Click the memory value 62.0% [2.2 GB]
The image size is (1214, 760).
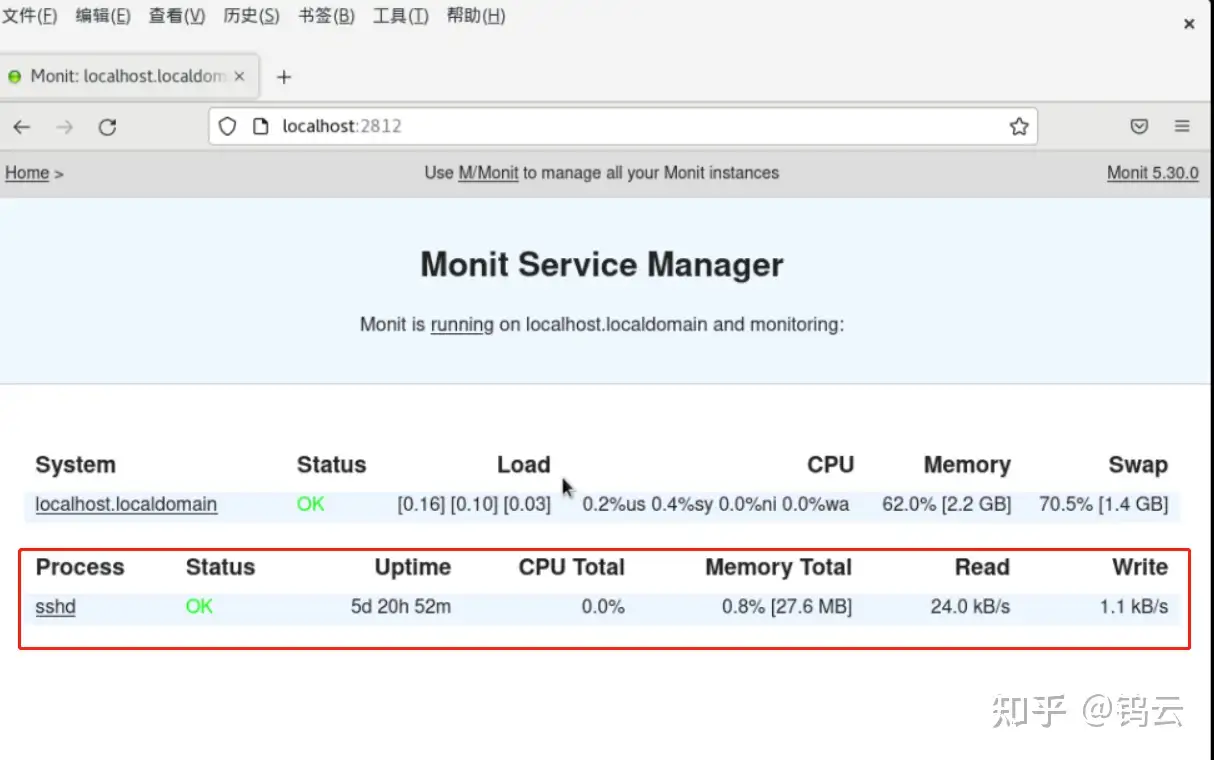pos(947,504)
